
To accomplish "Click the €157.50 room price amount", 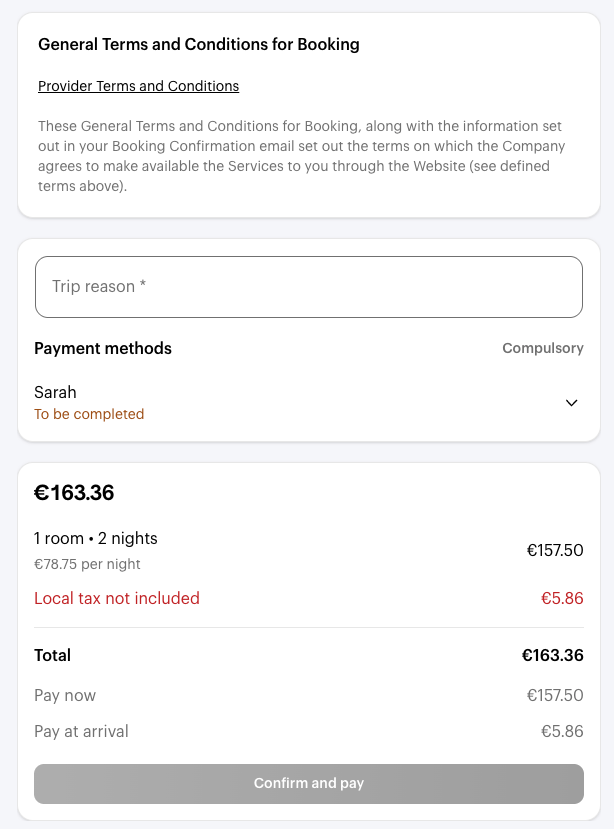I will [555, 550].
